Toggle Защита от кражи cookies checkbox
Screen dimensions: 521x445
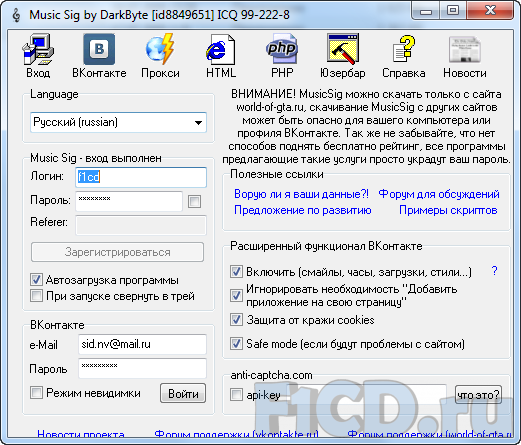coord(236,320)
